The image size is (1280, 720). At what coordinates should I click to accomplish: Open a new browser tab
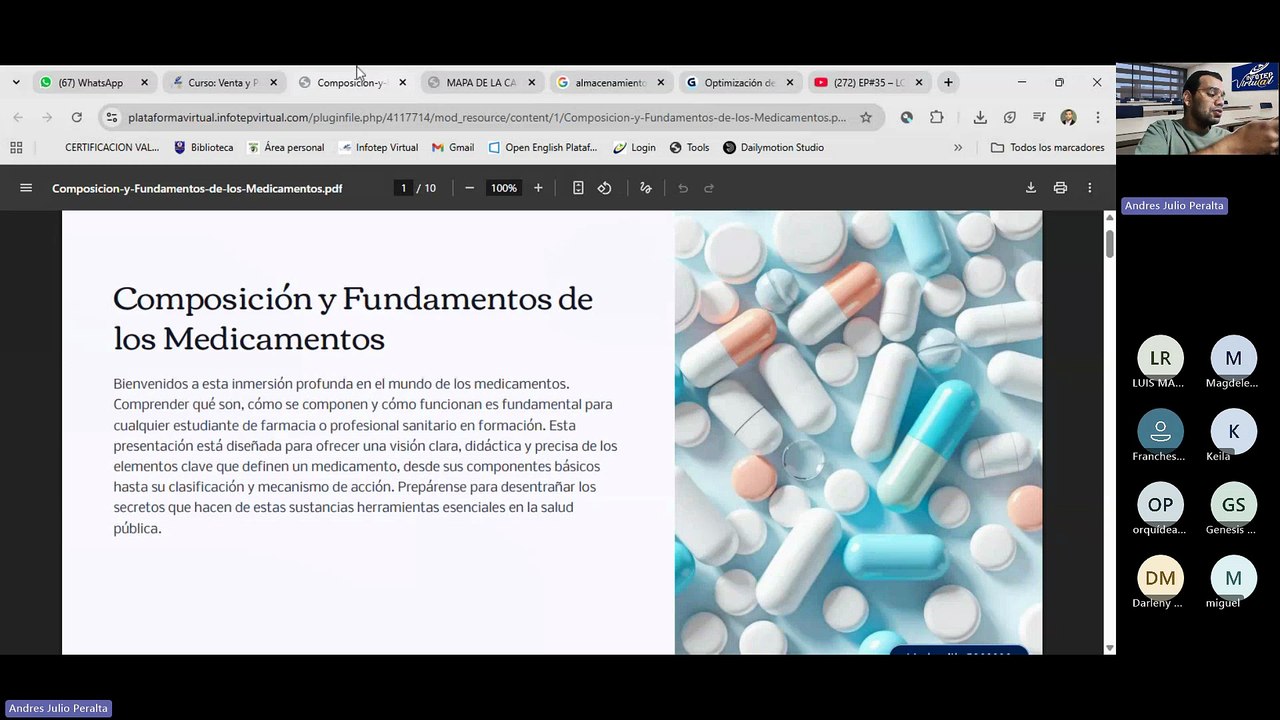948,82
